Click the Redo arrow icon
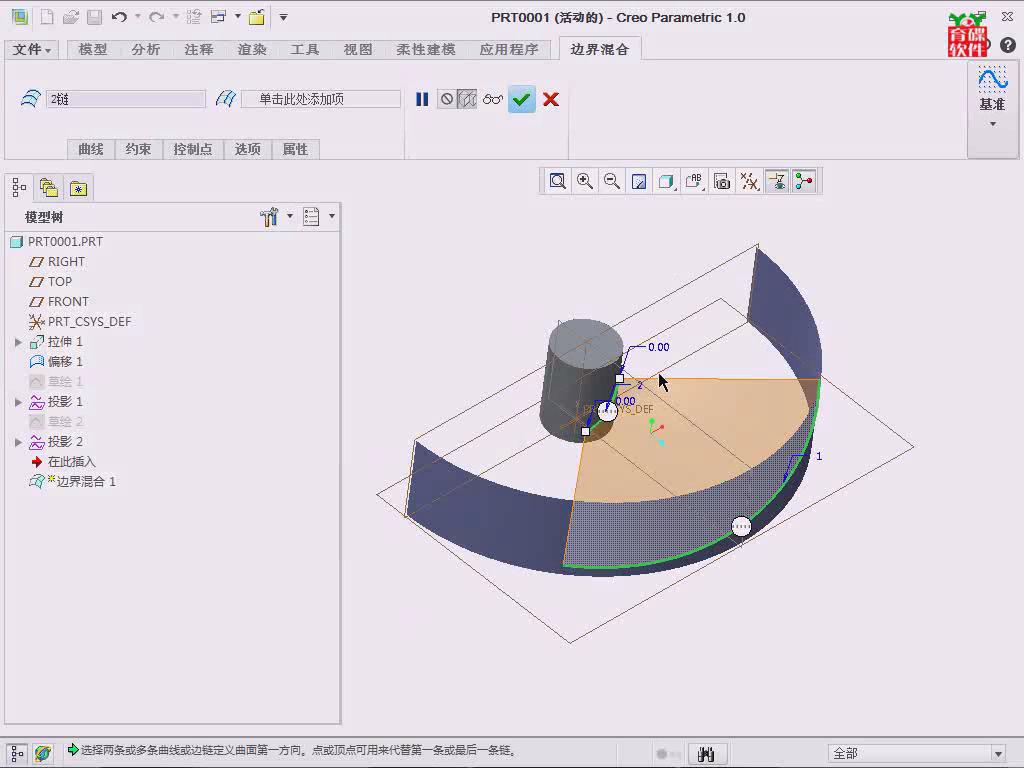Viewport: 1024px width, 768px height. pos(157,17)
